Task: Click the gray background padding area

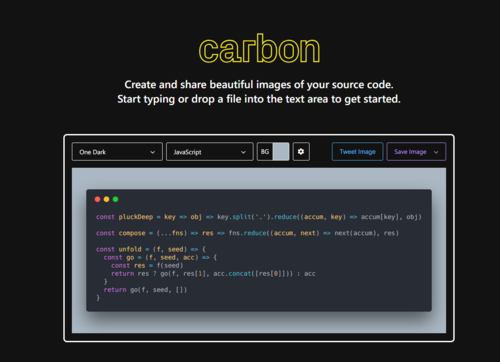Action: click(259, 178)
